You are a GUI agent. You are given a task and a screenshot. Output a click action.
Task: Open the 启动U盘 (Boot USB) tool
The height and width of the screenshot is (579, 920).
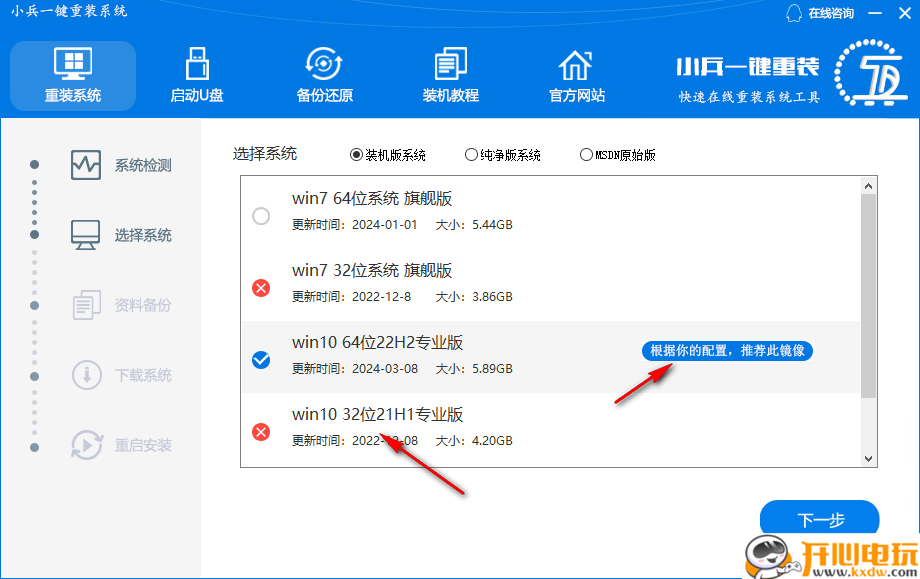(x=196, y=75)
